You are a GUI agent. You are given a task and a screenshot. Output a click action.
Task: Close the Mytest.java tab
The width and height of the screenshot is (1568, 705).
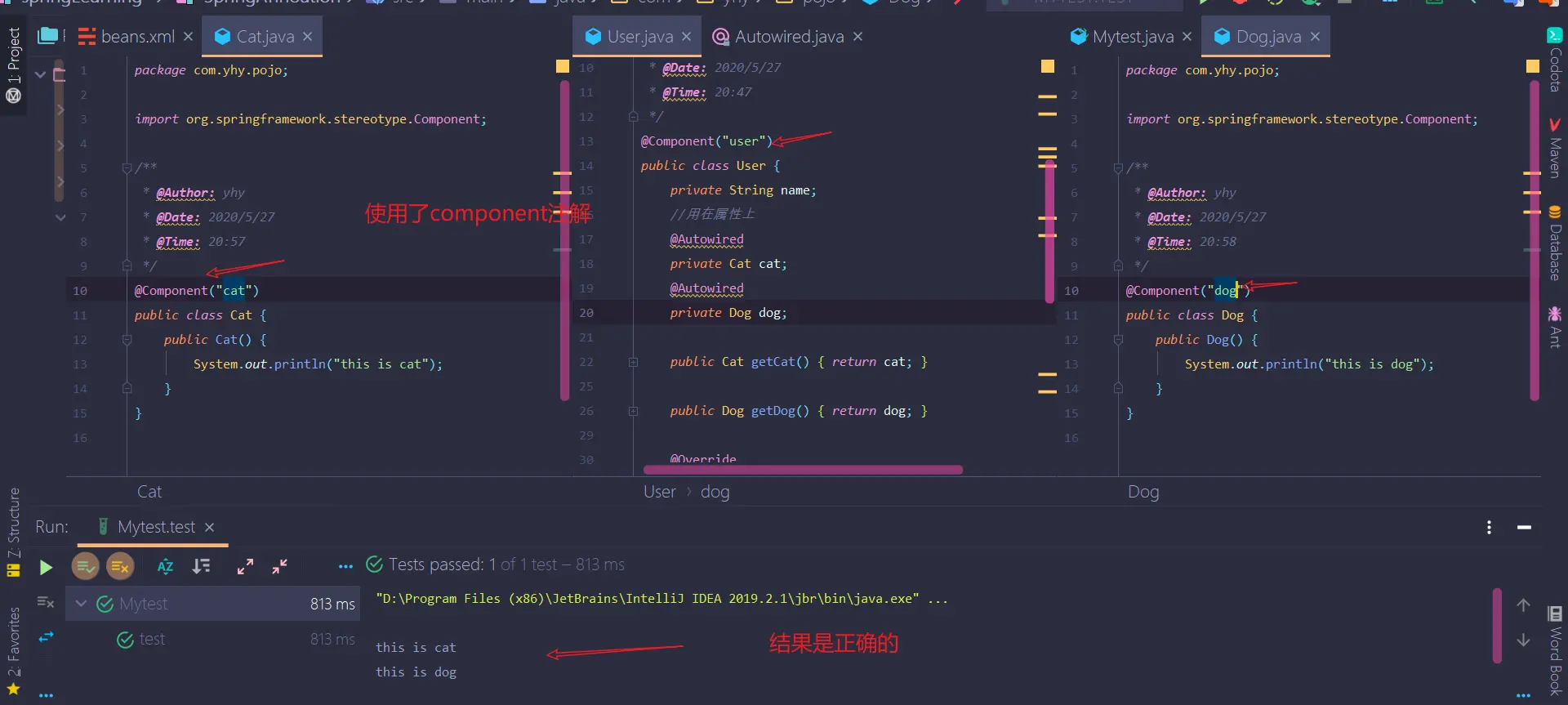coord(1187,37)
